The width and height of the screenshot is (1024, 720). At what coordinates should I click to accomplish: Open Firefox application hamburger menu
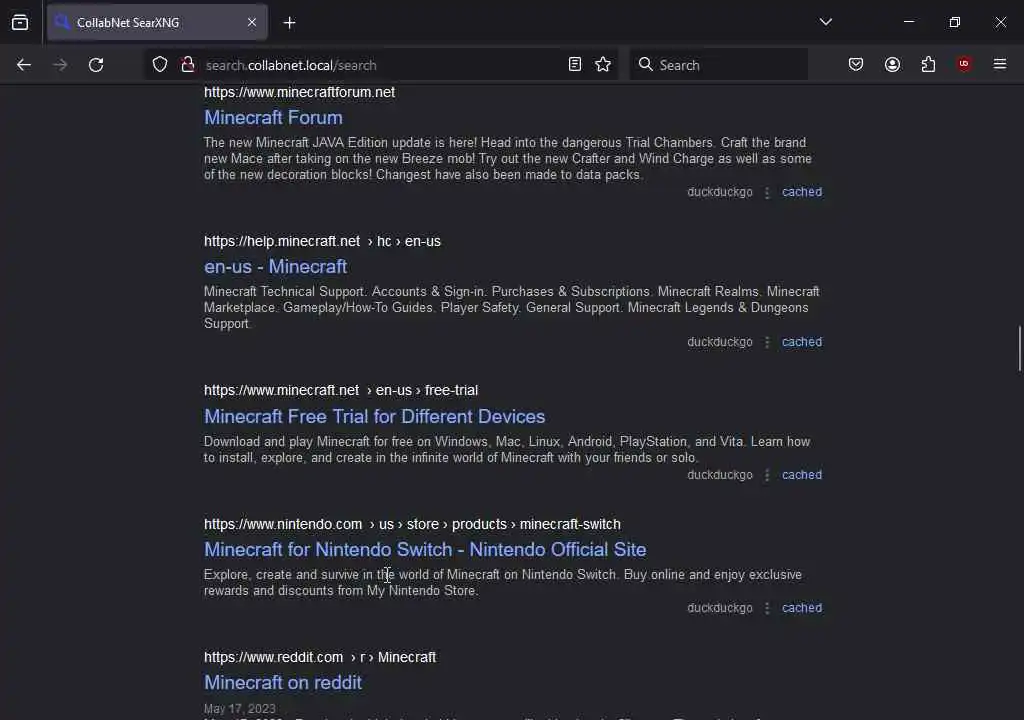[1000, 65]
